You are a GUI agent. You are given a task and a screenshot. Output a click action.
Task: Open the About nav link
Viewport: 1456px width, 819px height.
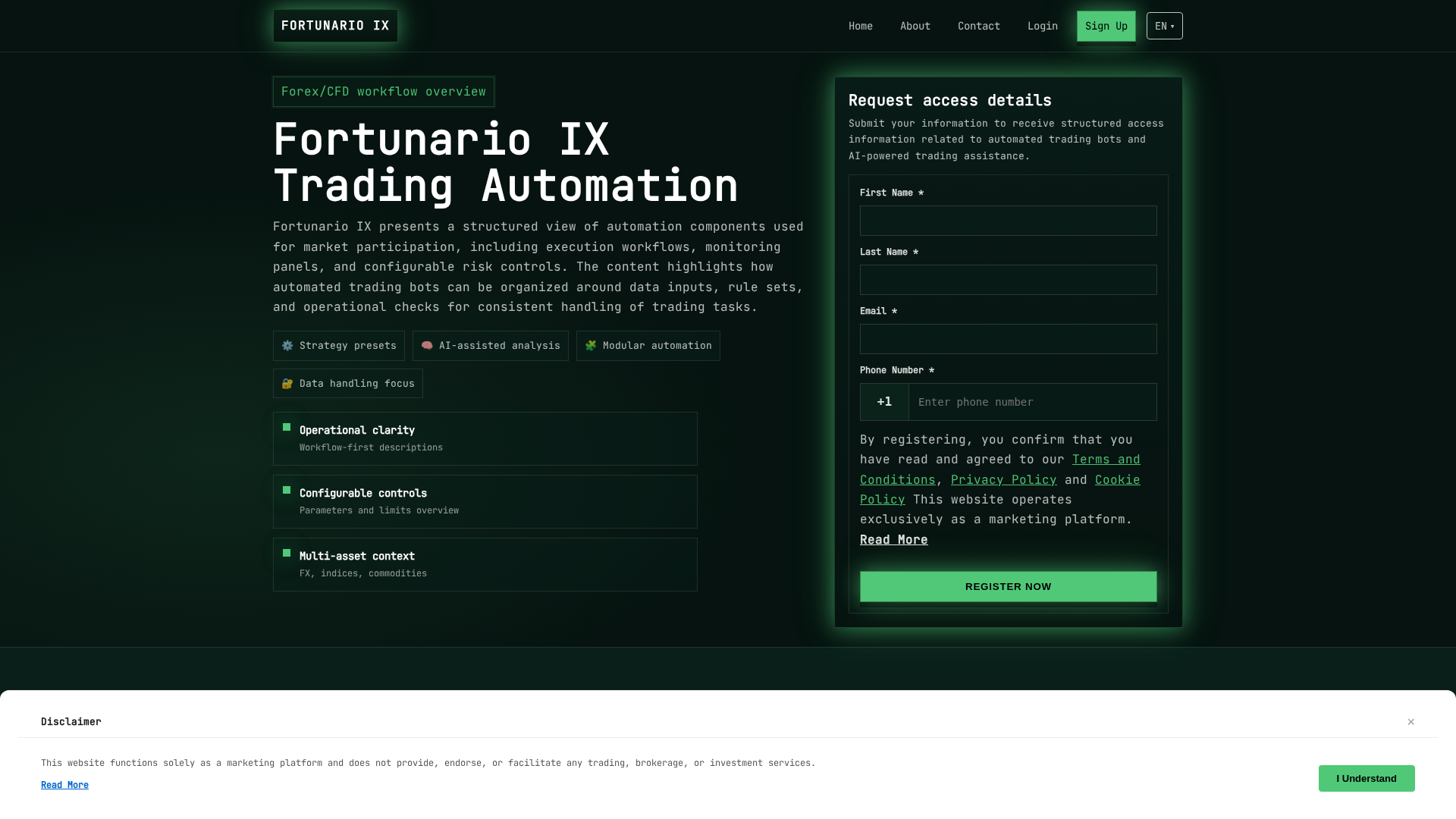pyautogui.click(x=915, y=26)
